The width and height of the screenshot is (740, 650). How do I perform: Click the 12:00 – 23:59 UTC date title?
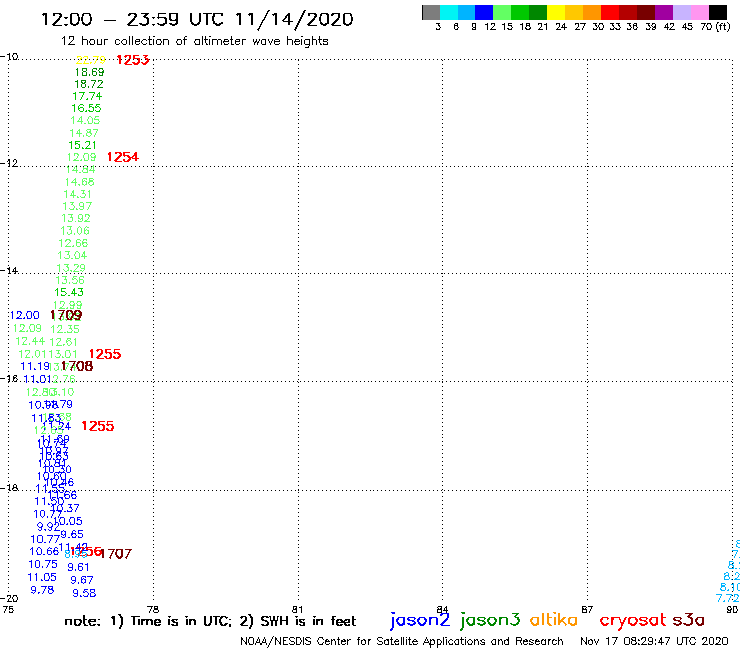coord(197,19)
